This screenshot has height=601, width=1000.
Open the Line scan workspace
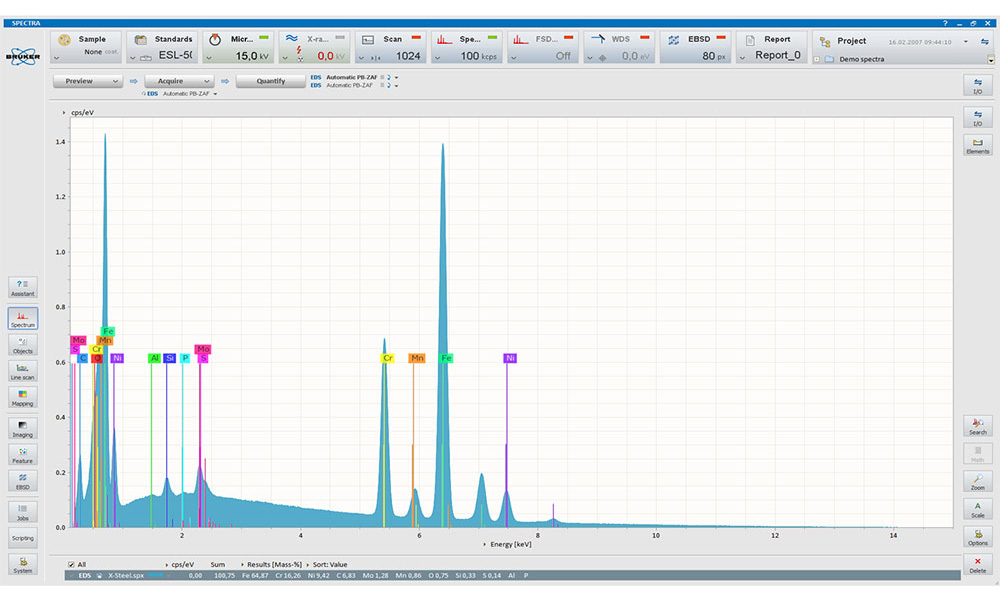point(22,372)
